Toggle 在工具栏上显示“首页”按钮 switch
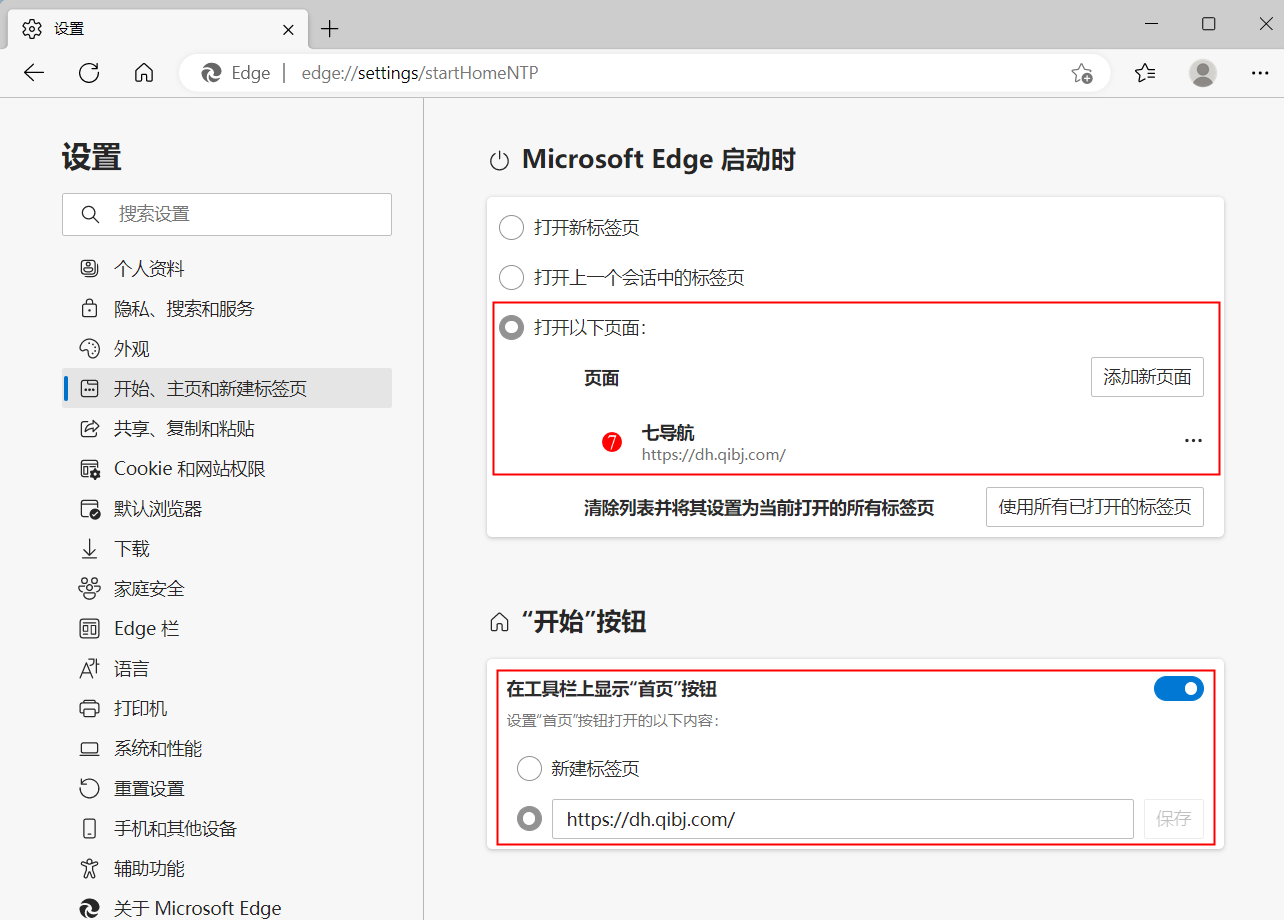Image resolution: width=1284 pixels, height=920 pixels. click(x=1179, y=689)
